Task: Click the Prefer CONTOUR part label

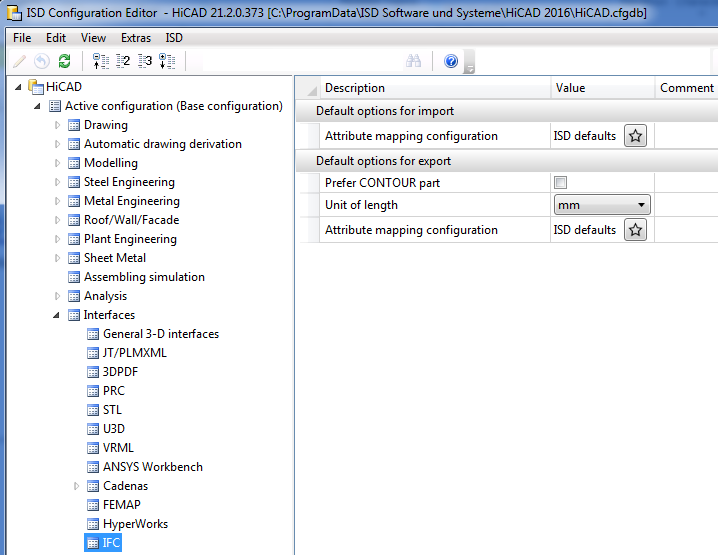Action: (382, 183)
